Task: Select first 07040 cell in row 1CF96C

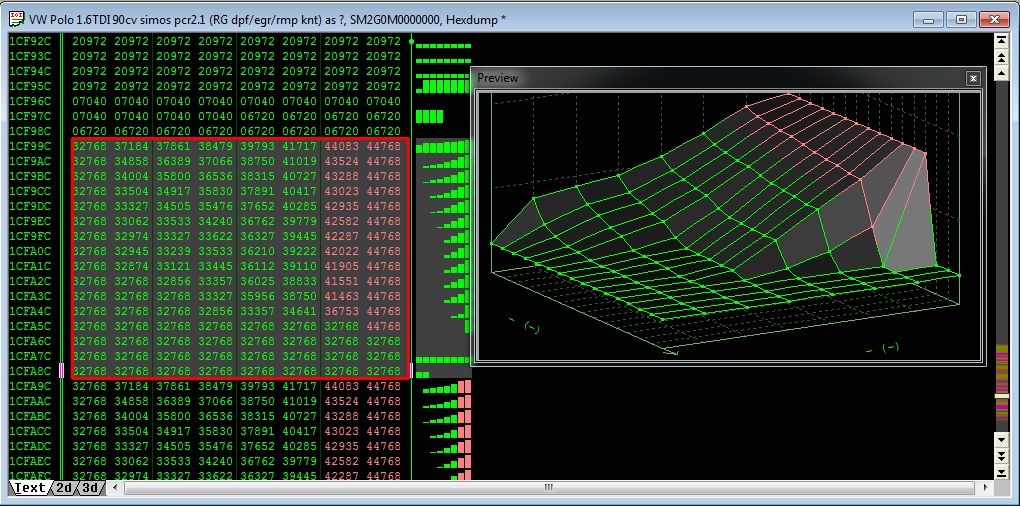Action: (x=89, y=101)
